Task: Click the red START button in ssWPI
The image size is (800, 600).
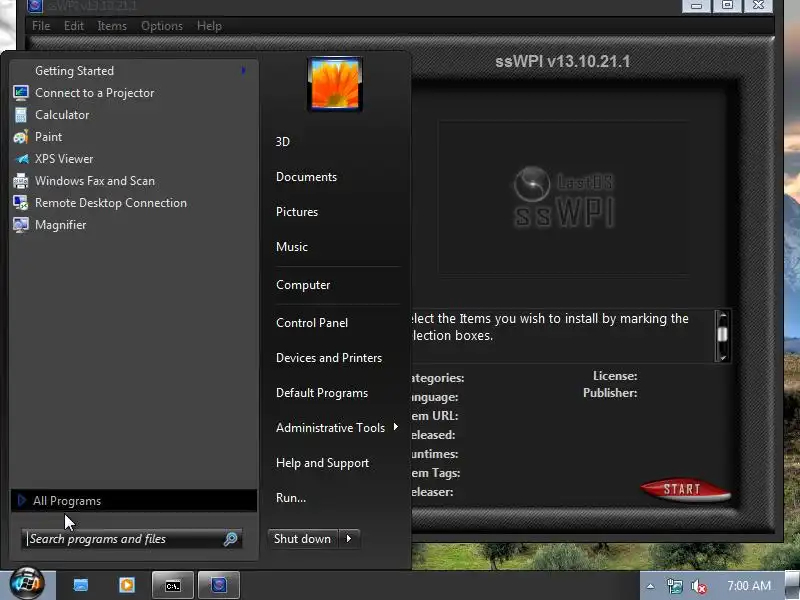Action: (685, 490)
